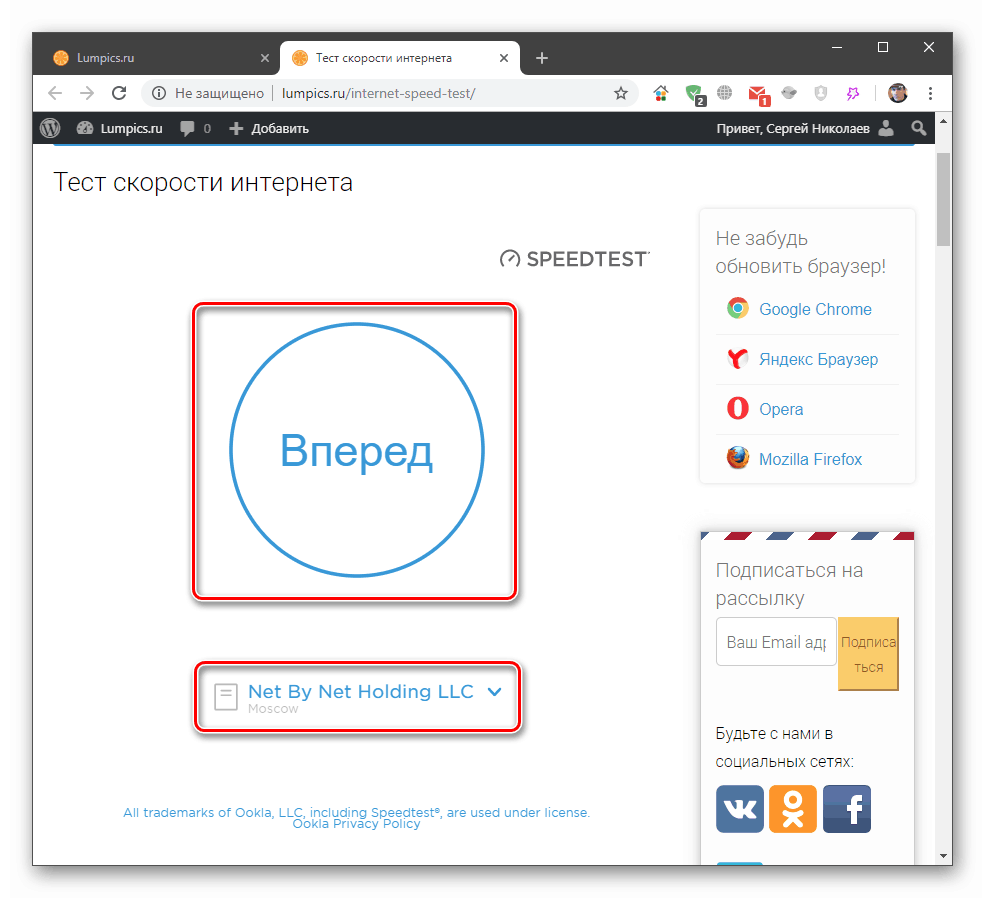This screenshot has width=985, height=898.
Task: Open the Mozilla Firefox link
Action: 810,459
